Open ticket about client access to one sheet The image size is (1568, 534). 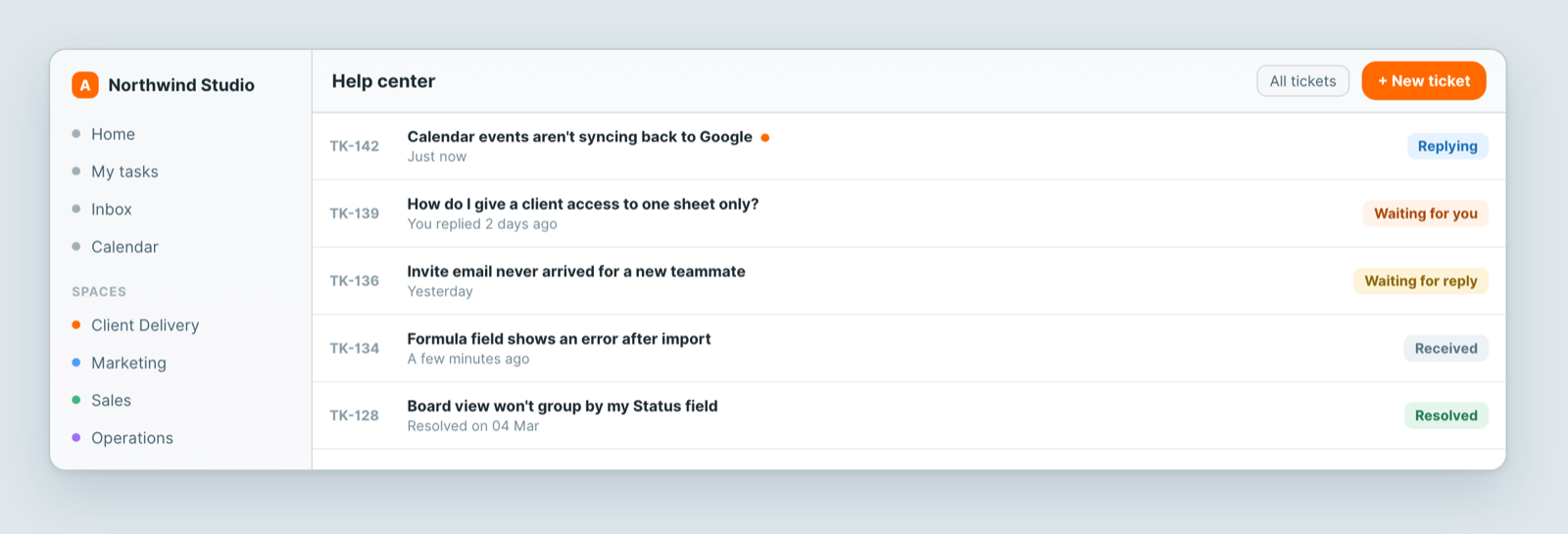point(908,214)
